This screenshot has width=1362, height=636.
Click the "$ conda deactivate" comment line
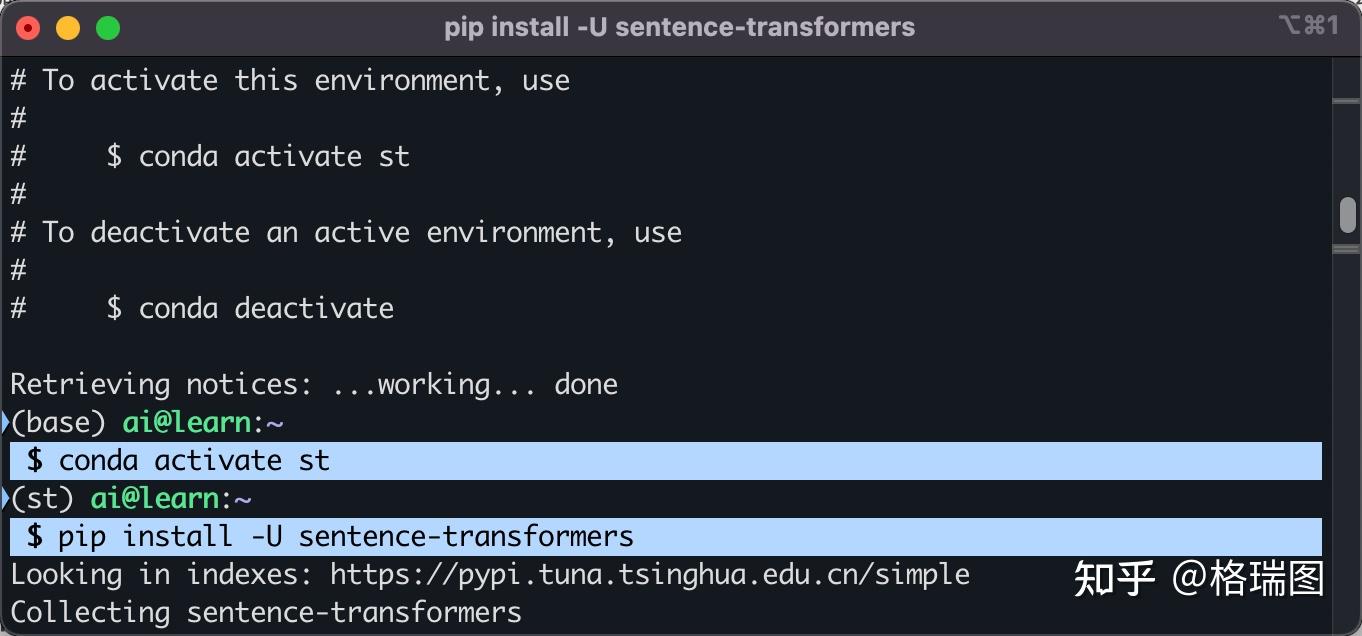tap(250, 309)
